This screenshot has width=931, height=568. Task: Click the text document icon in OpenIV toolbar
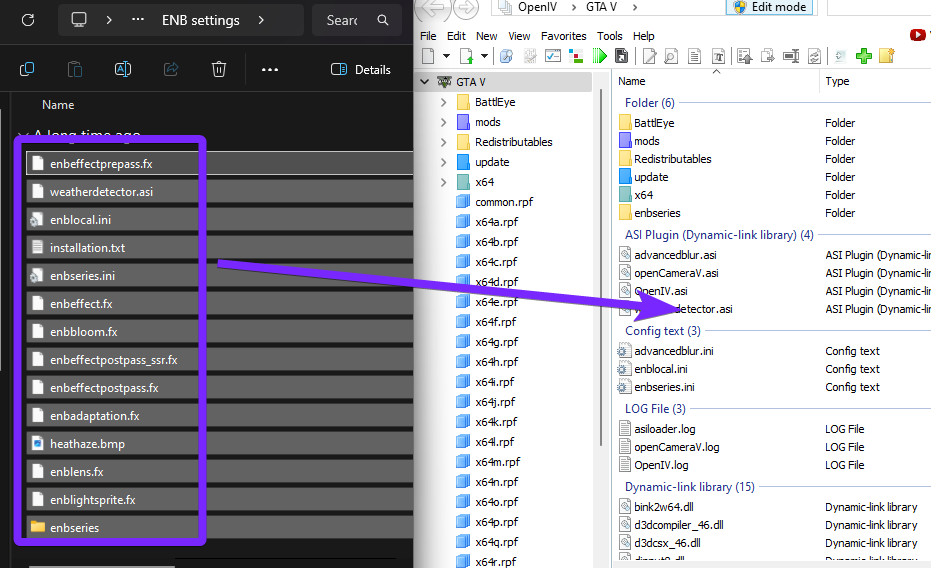[x=694, y=56]
